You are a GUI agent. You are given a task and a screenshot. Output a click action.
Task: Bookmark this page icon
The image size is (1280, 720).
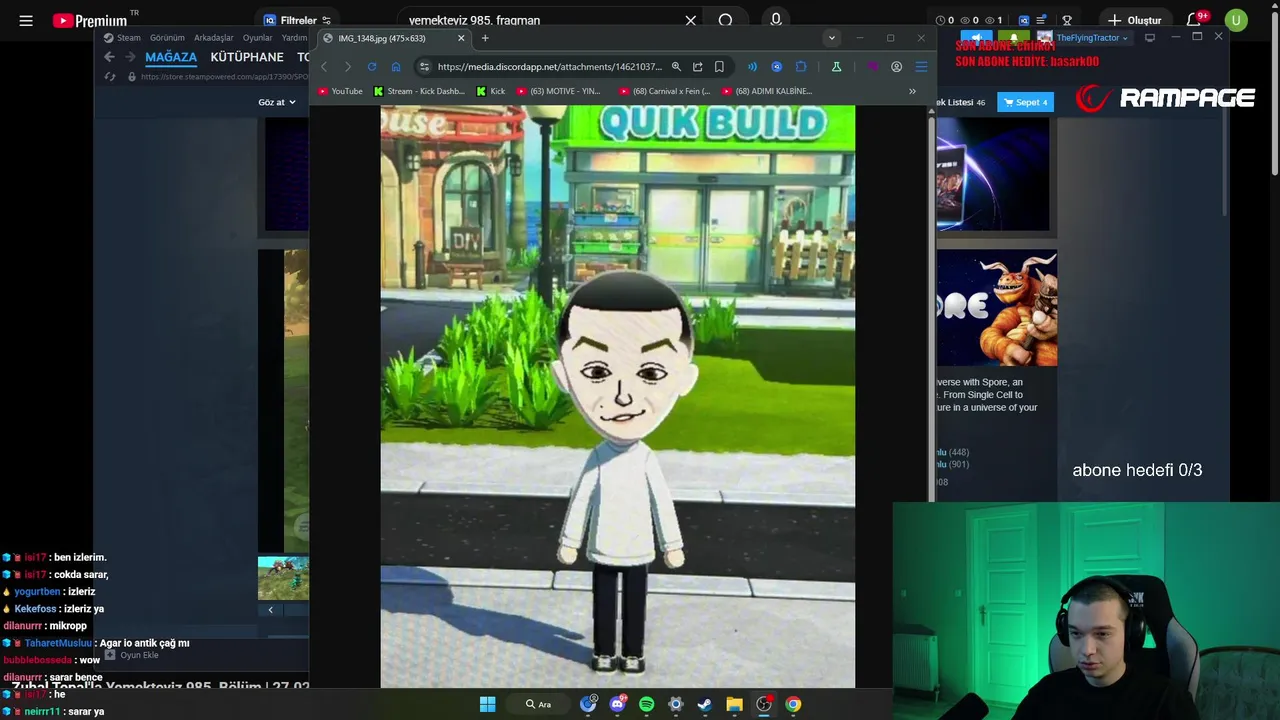[x=719, y=67]
